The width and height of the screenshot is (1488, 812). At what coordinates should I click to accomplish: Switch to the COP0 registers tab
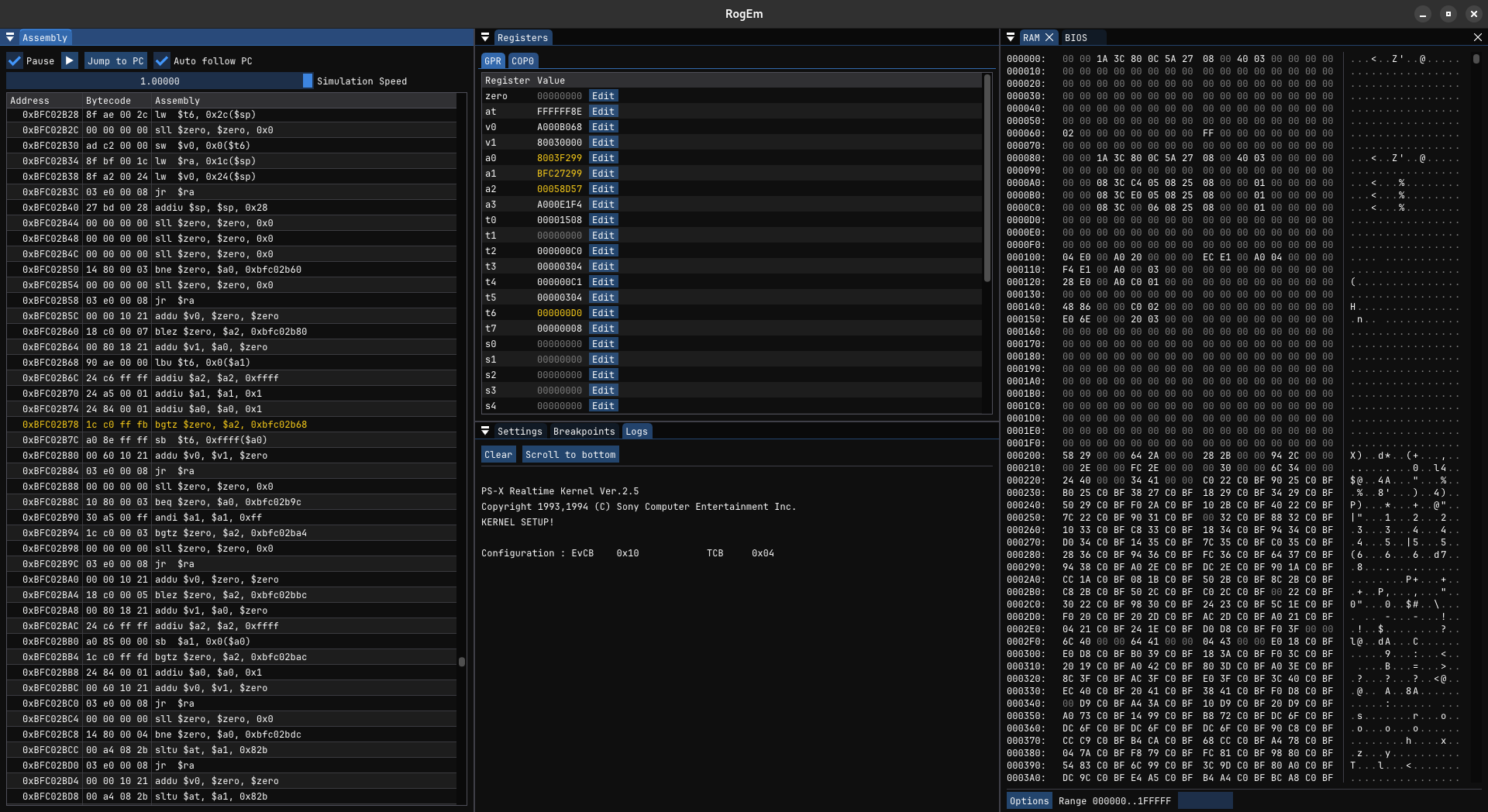tap(522, 61)
